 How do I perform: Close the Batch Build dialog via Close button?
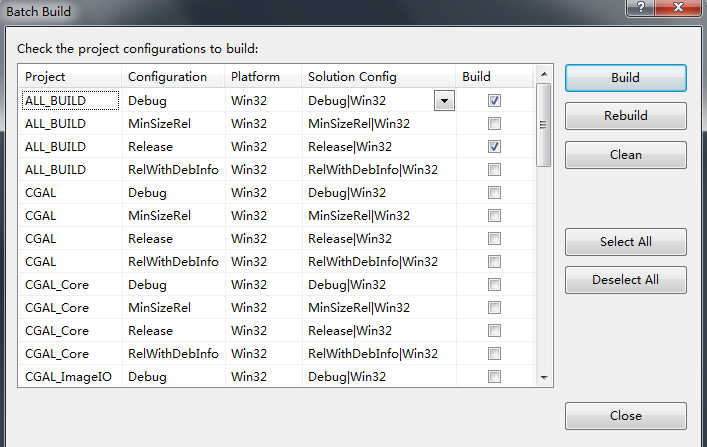tap(625, 415)
